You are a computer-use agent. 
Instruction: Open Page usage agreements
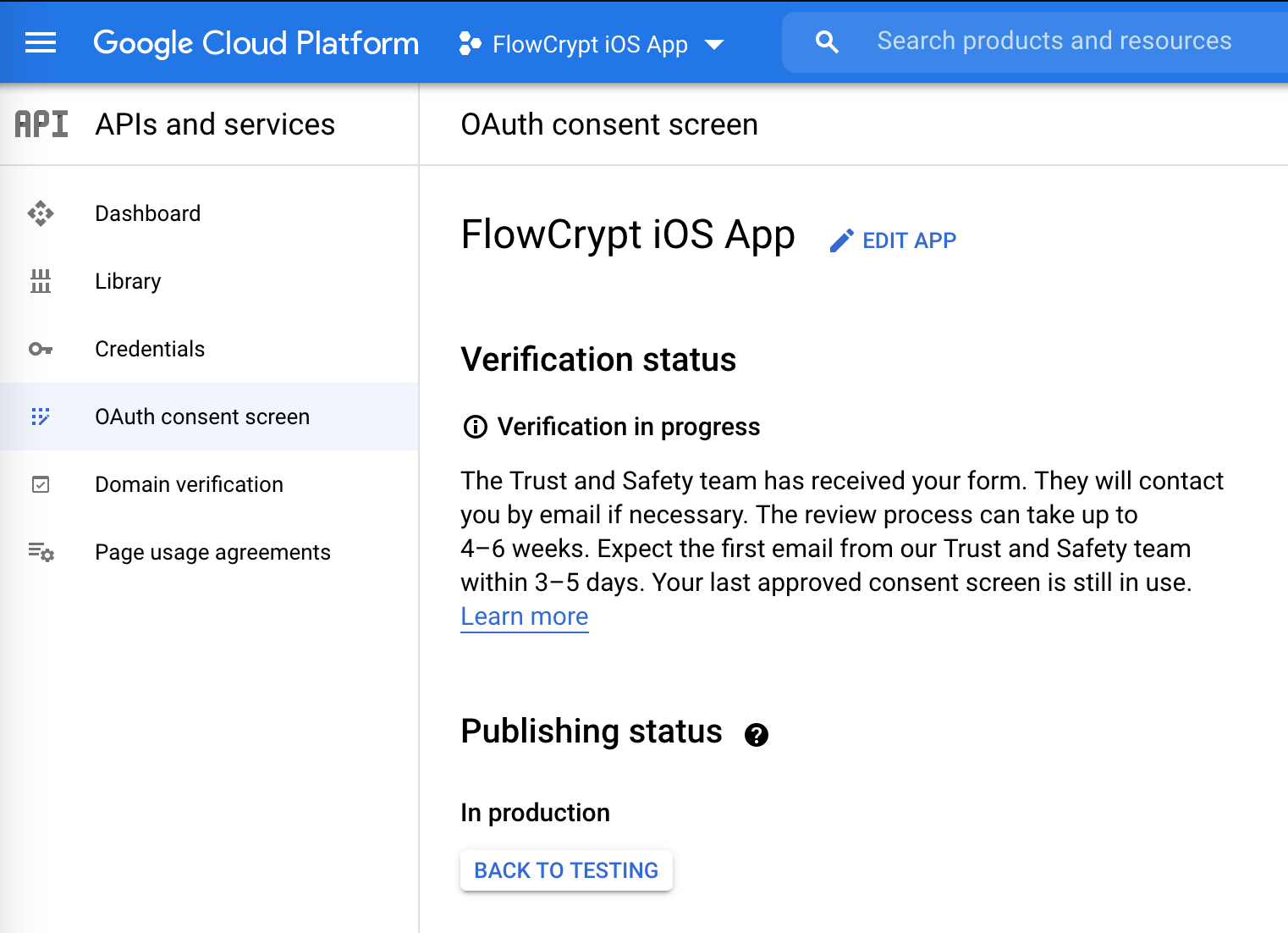[x=212, y=552]
